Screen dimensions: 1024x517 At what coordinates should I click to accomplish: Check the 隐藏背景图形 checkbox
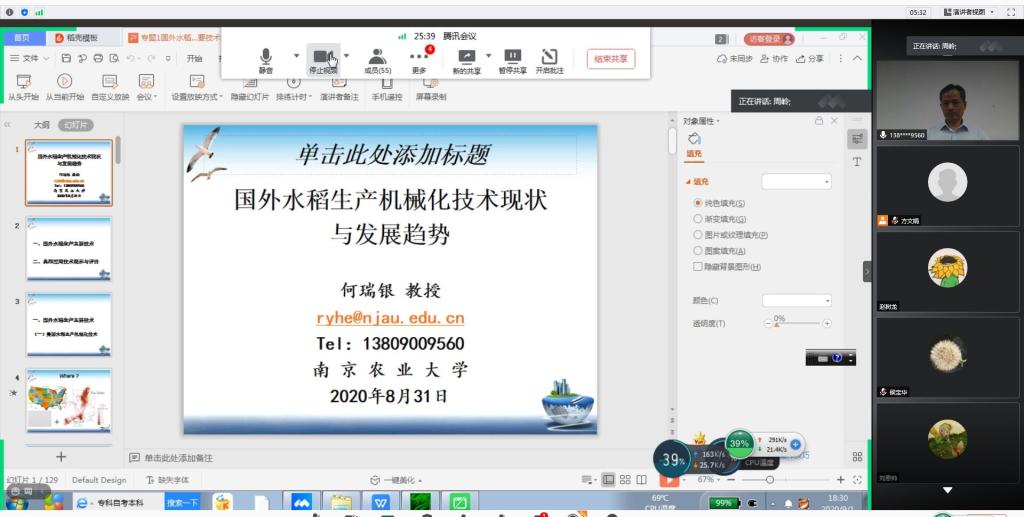(x=698, y=267)
